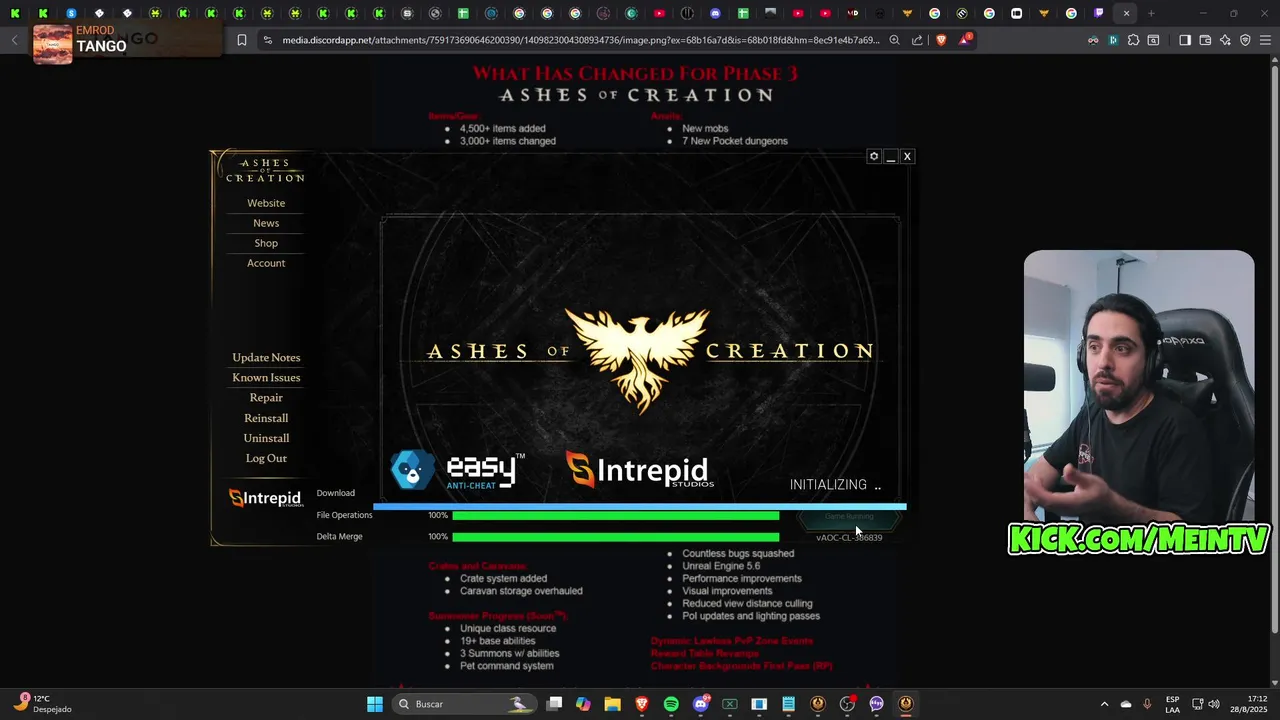Click the browser back arrow
This screenshot has height=720, width=1280.
tap(14, 40)
